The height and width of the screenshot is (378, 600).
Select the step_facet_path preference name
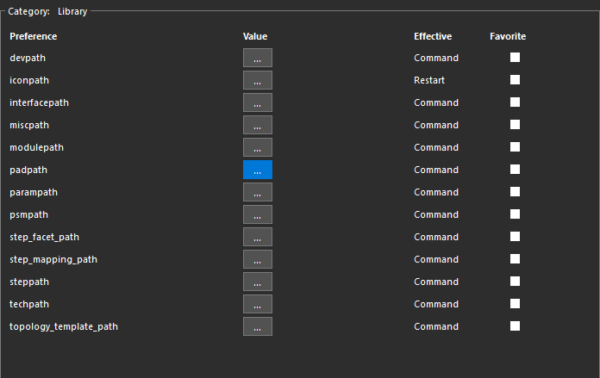44,237
